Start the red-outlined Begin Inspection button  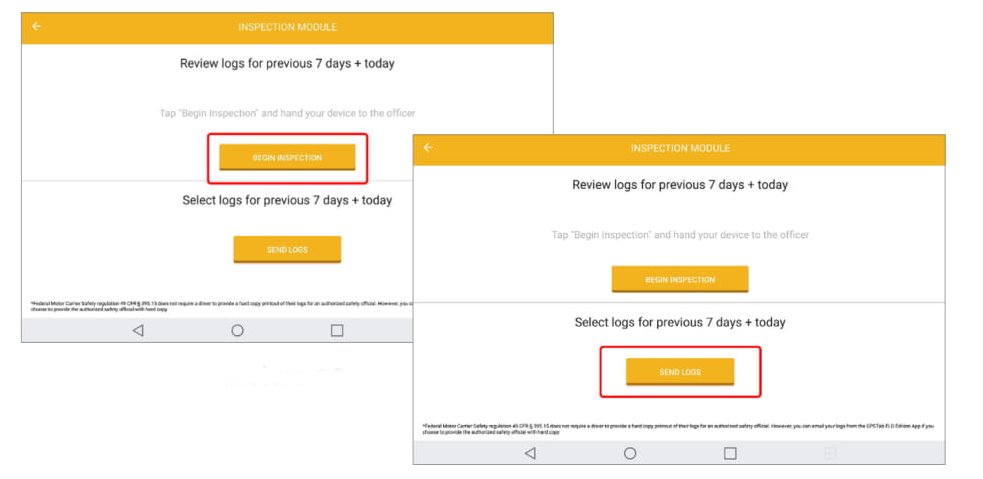[x=287, y=157]
